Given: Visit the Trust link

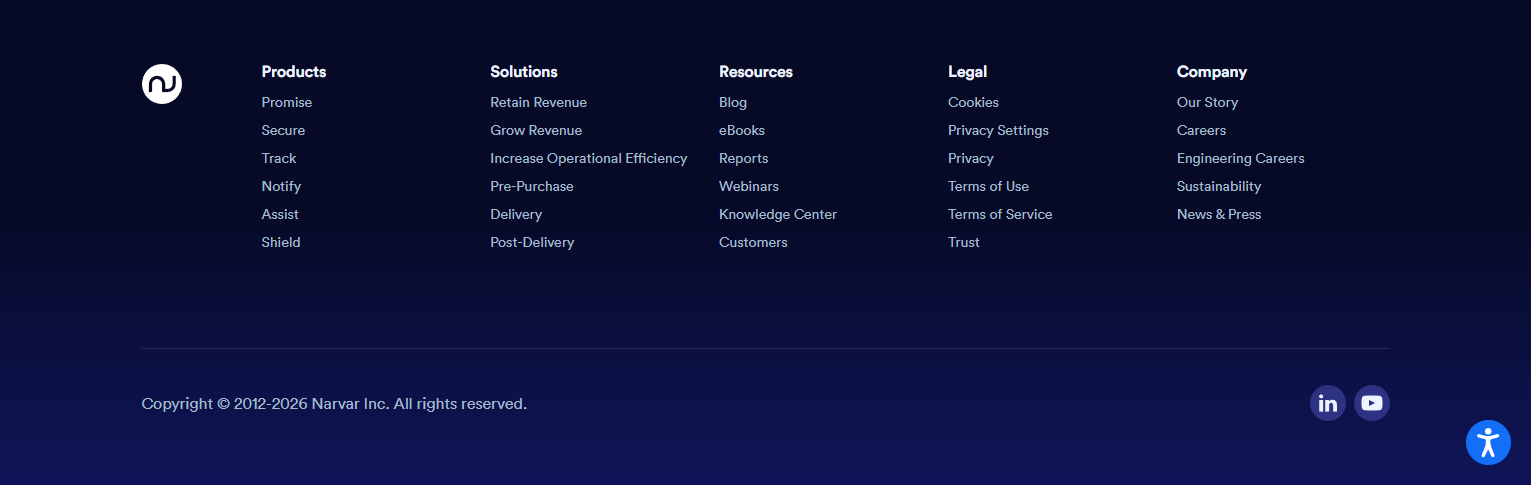Looking at the screenshot, I should pos(964,242).
